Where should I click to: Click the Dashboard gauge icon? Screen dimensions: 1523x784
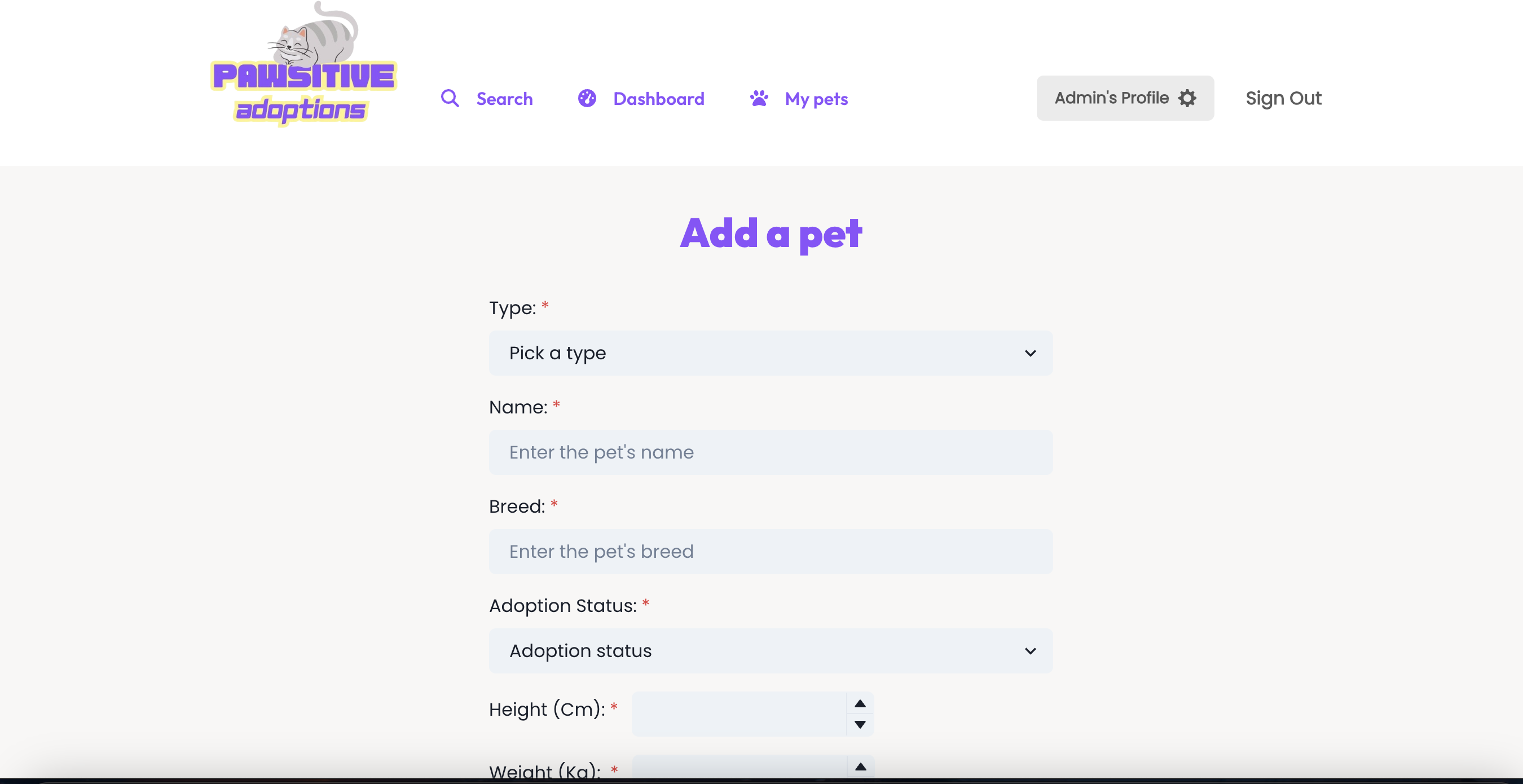[587, 98]
